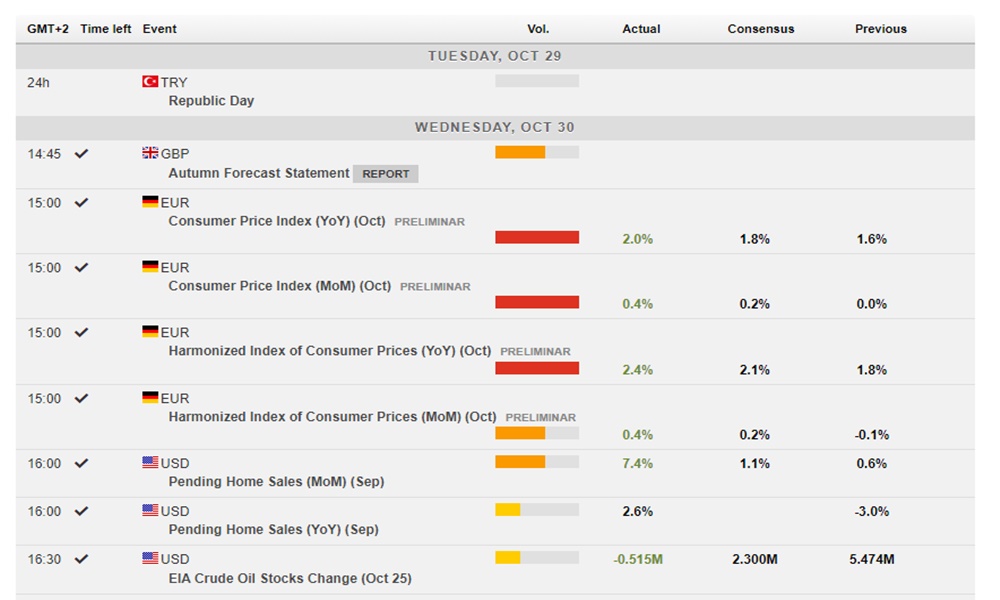Image resolution: width=1000 pixels, height=600 pixels.
Task: Click the Consensus column header
Action: point(760,29)
